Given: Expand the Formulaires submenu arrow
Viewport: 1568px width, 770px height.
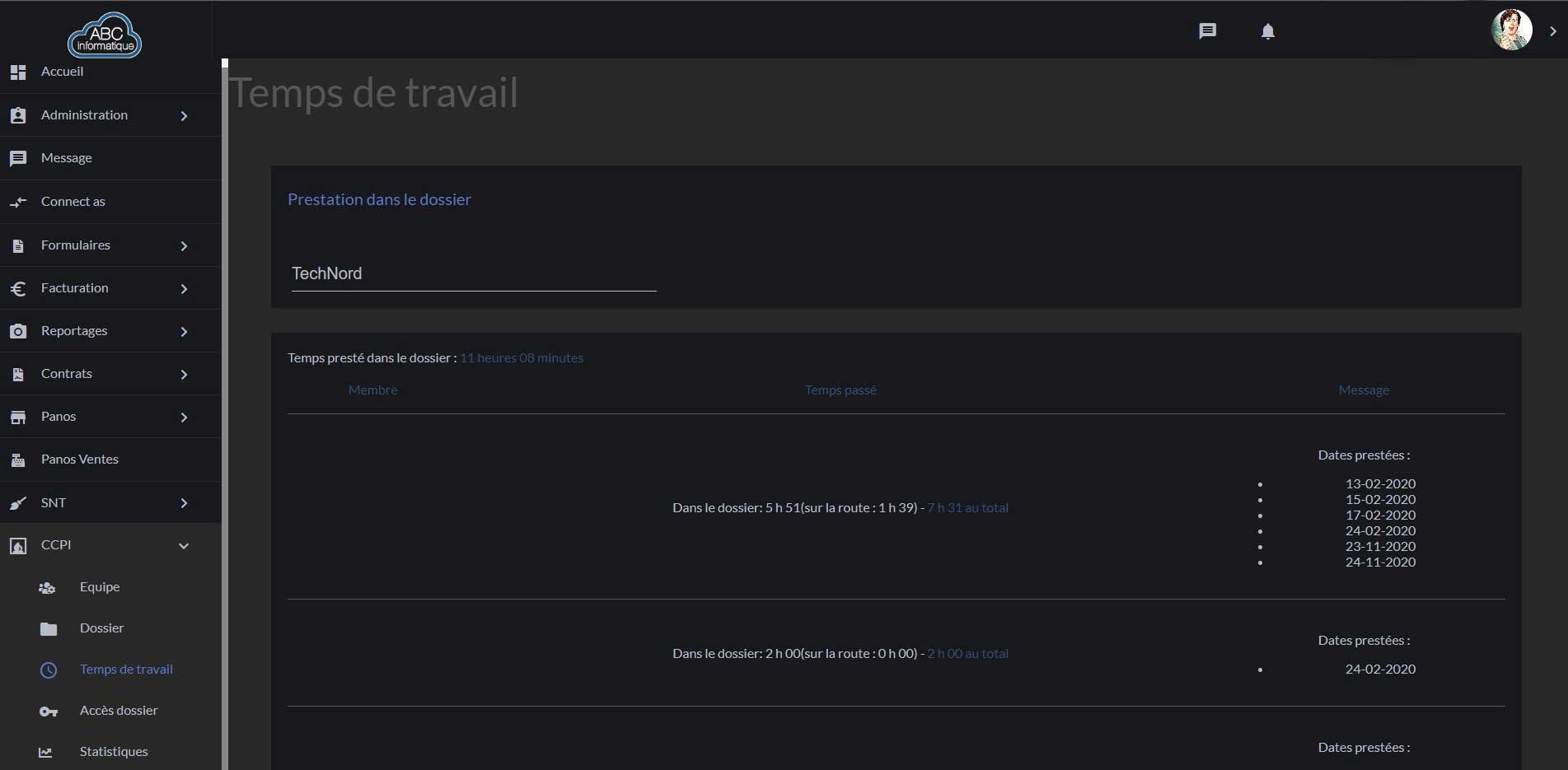Looking at the screenshot, I should [184, 246].
